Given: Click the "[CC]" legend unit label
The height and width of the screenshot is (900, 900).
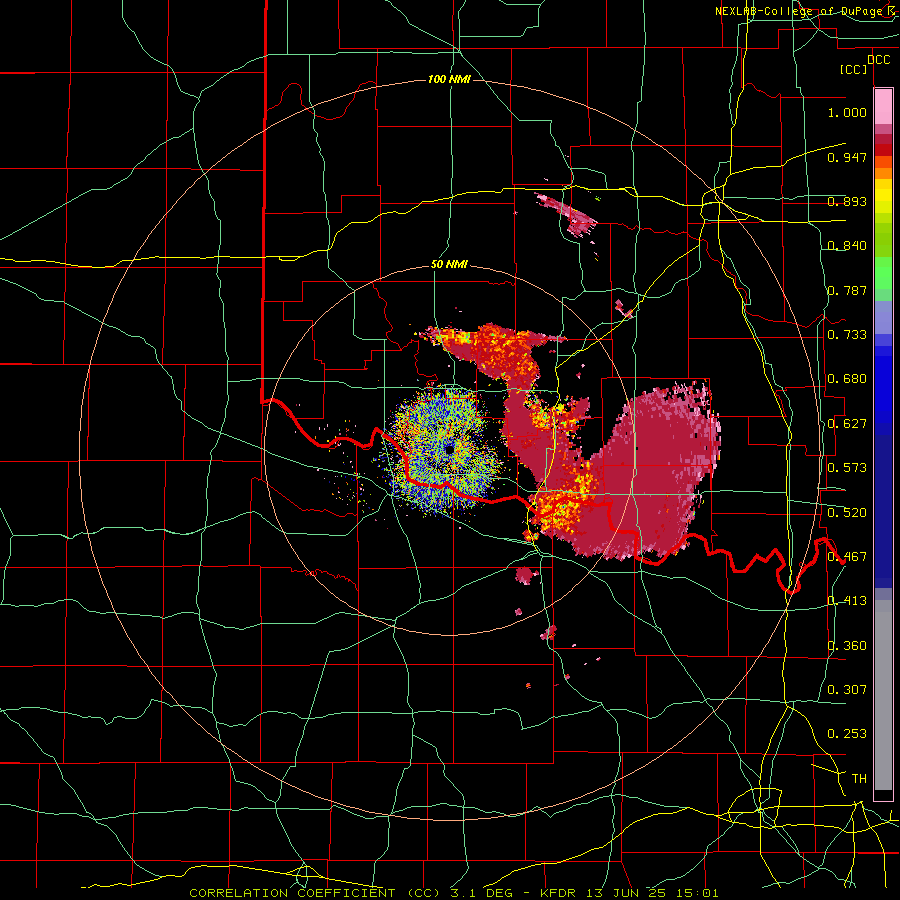Looking at the screenshot, I should tap(854, 69).
